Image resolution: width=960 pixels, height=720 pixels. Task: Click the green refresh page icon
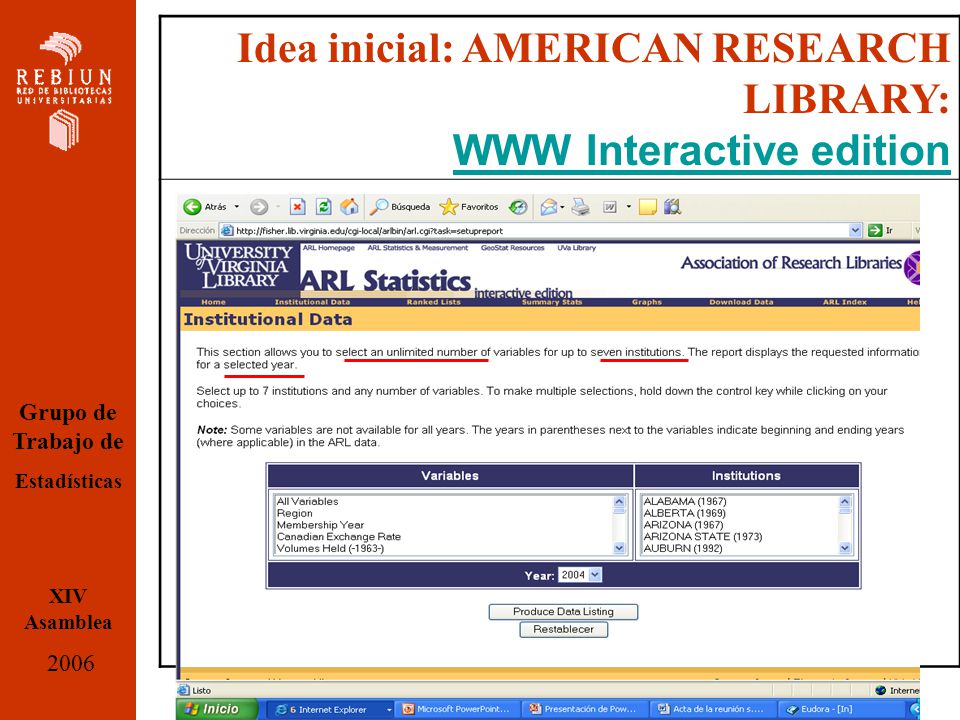[x=323, y=207]
